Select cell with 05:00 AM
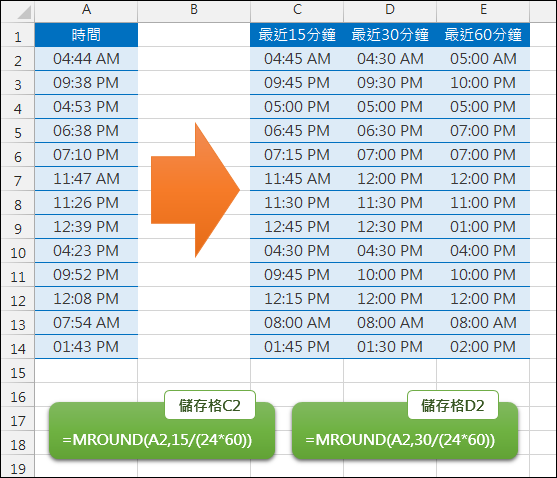557x478 pixels. coord(483,59)
